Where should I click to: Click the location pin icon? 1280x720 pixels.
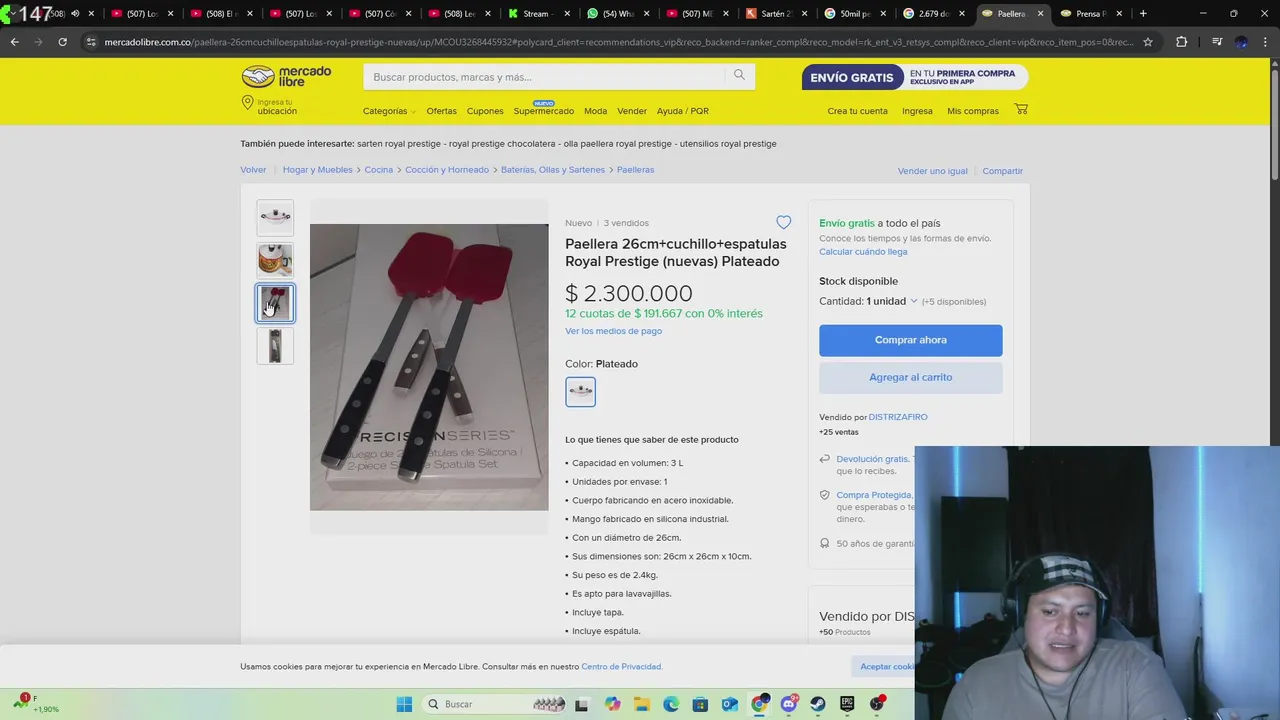pyautogui.click(x=247, y=103)
